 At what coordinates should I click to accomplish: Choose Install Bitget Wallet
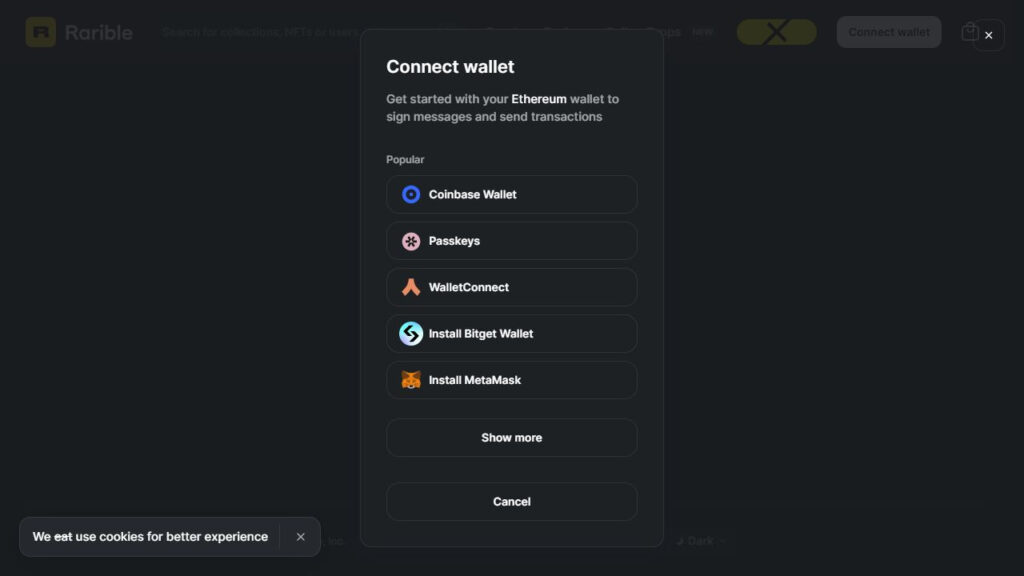point(511,334)
